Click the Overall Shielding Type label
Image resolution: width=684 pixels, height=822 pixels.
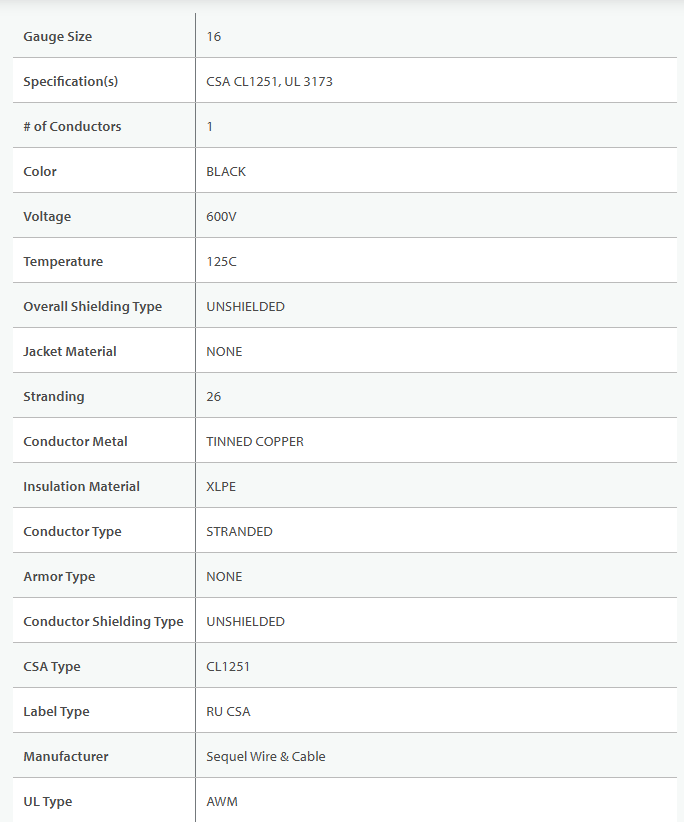[92, 307]
